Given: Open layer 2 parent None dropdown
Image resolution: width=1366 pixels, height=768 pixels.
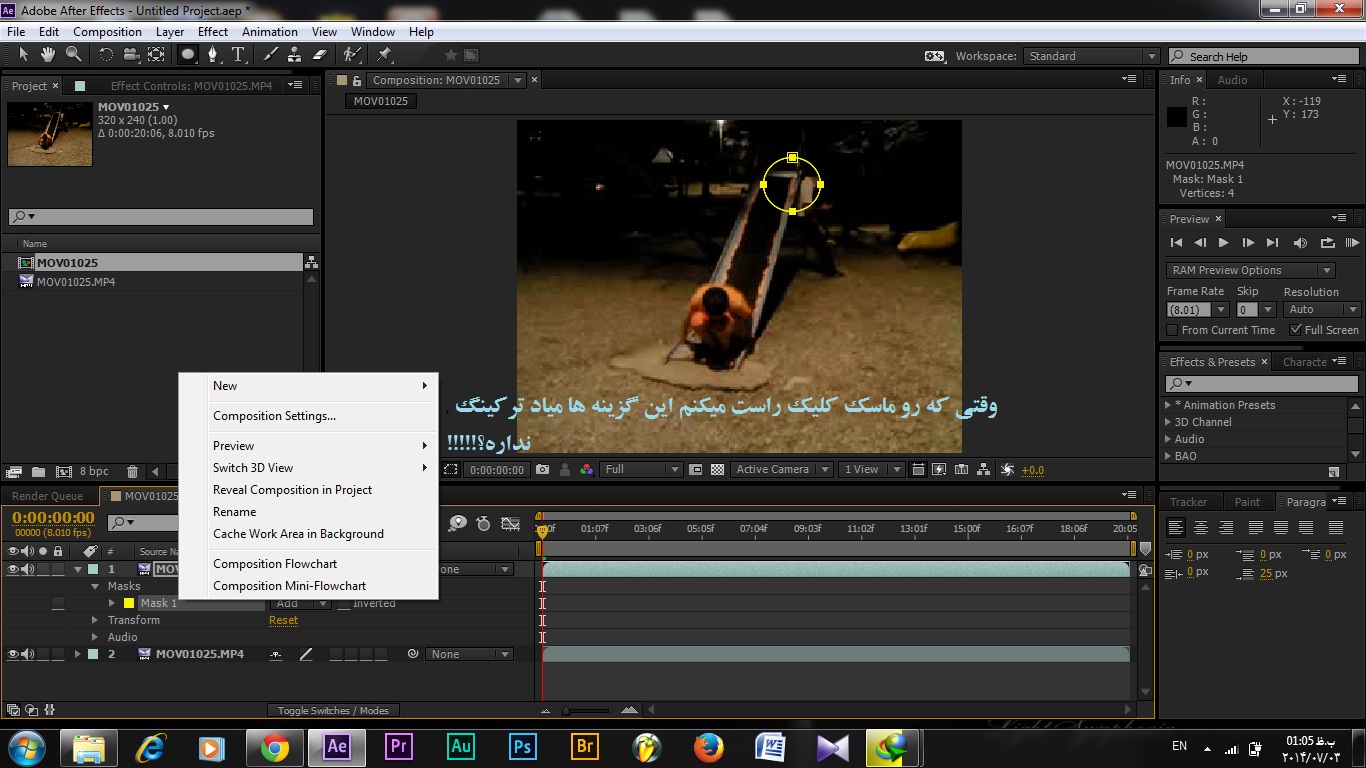Looking at the screenshot, I should pyautogui.click(x=469, y=654).
